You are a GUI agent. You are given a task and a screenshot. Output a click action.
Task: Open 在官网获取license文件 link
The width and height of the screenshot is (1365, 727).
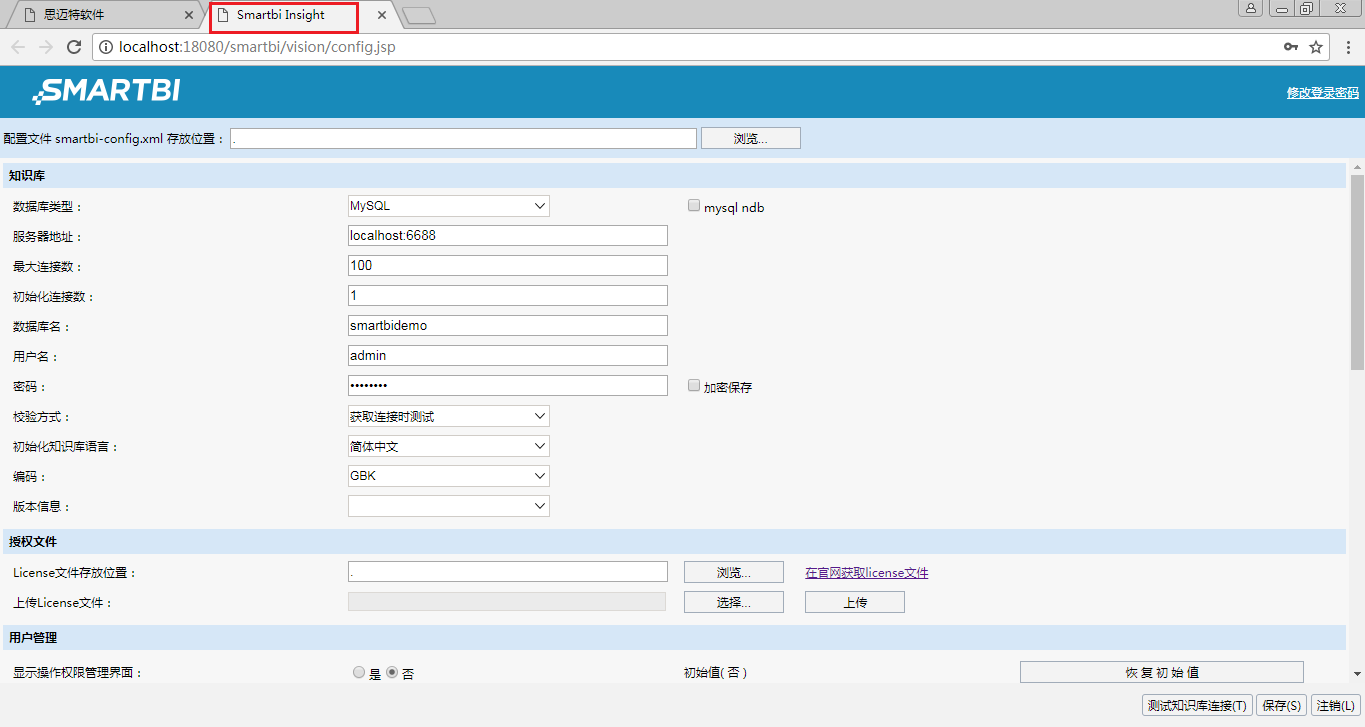(866, 573)
